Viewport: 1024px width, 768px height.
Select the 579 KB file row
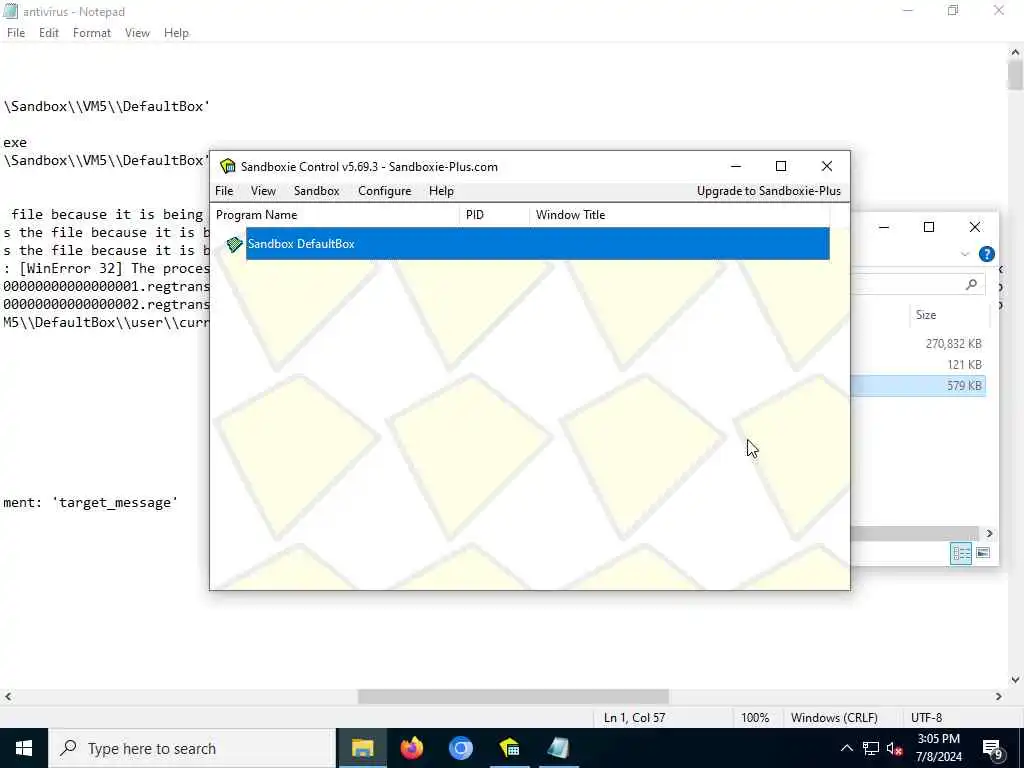tap(918, 385)
